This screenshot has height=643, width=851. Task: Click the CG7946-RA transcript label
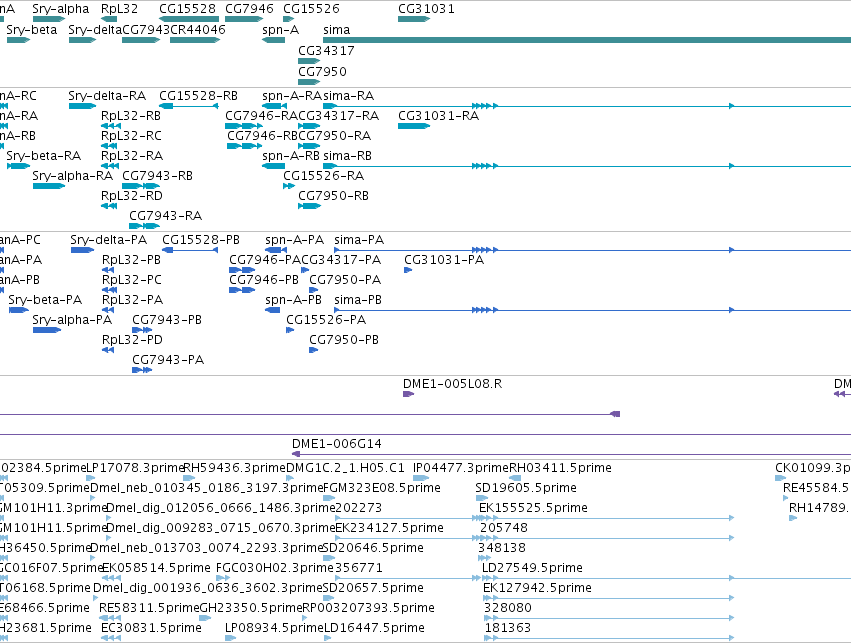point(262,116)
